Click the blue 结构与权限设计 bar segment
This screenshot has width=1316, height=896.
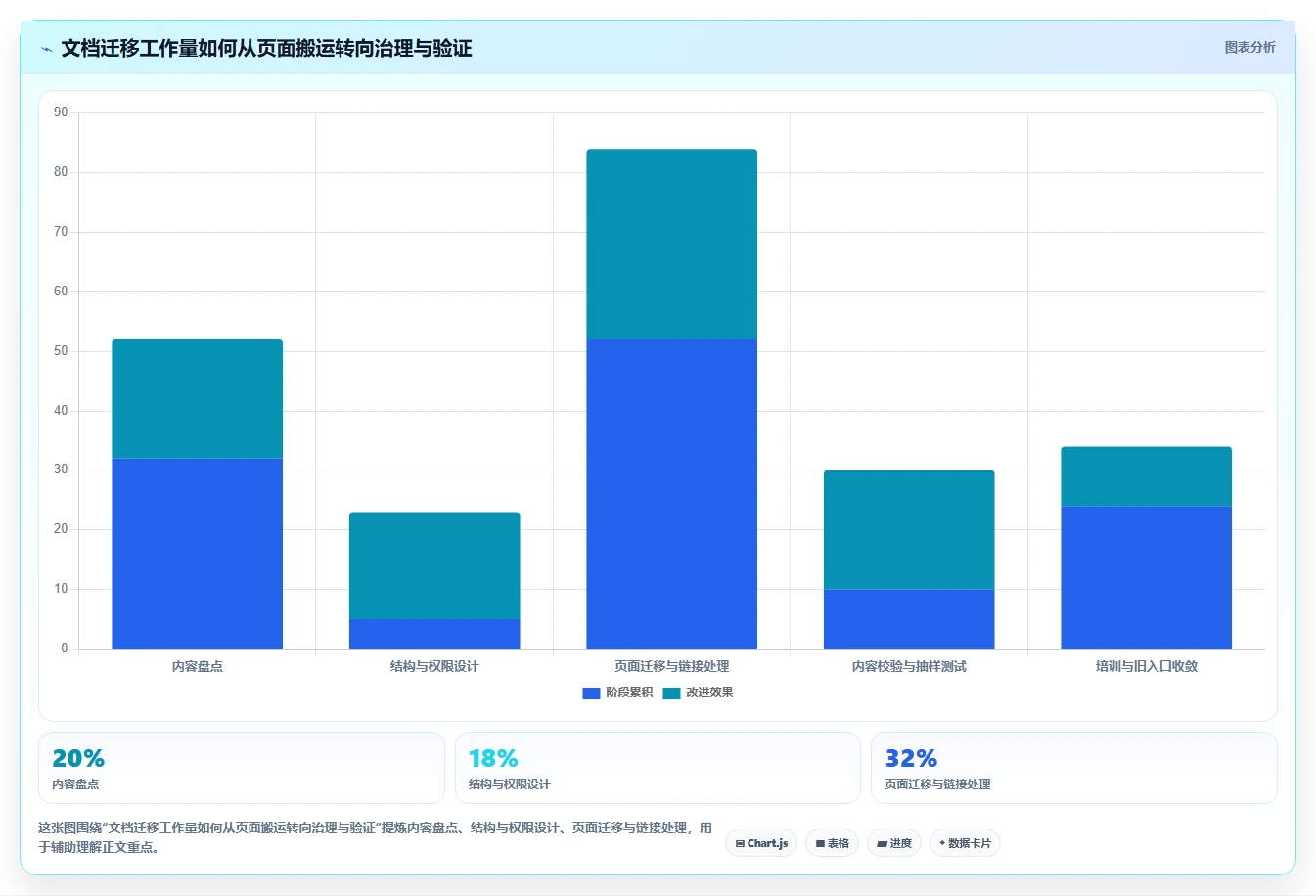(434, 634)
